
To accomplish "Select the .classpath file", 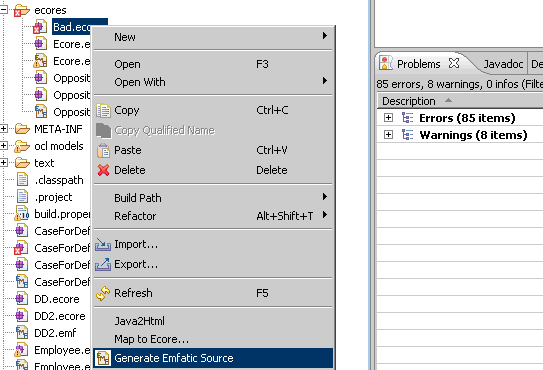I will (59, 180).
